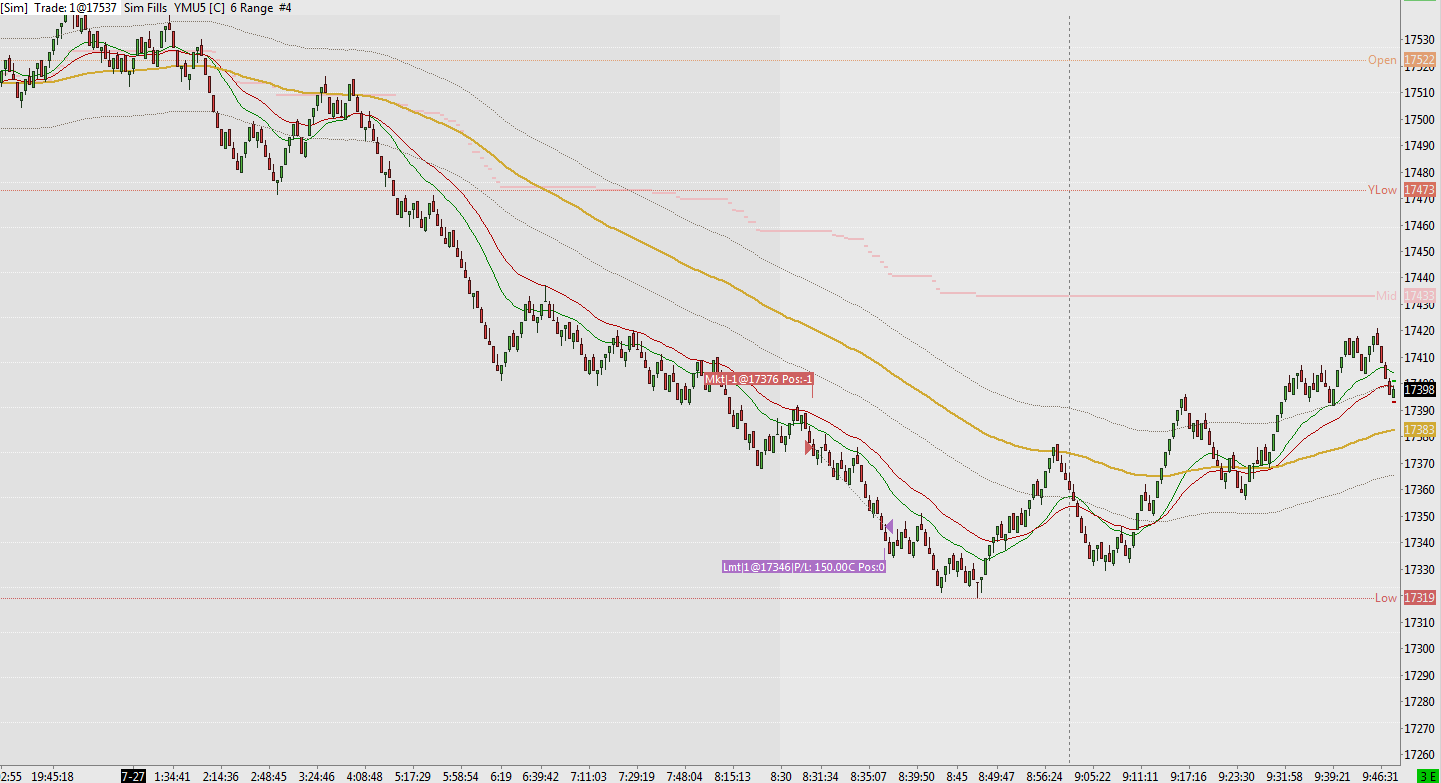Click the red sell trade arrow marker
Screen dimensions: 1441x783
[x=809, y=448]
